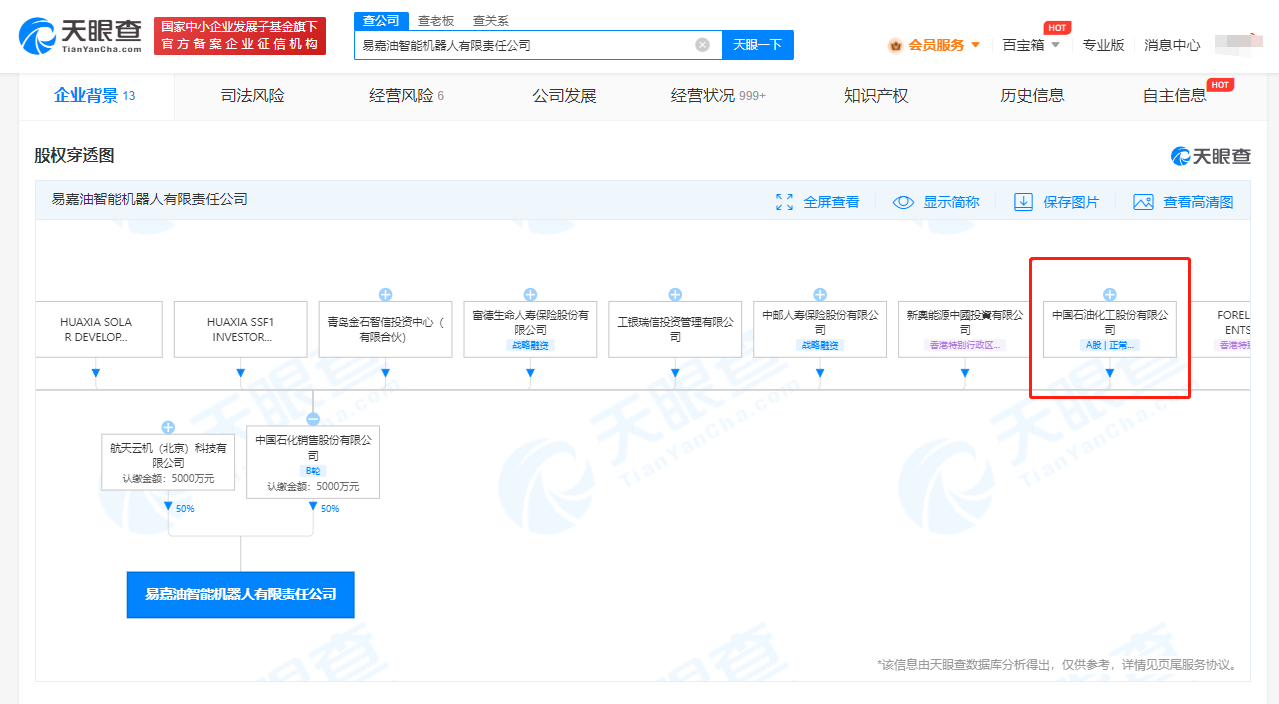Expand shareholders of 青岛金石智信投资中心
The image size is (1279, 704).
[x=385, y=293]
